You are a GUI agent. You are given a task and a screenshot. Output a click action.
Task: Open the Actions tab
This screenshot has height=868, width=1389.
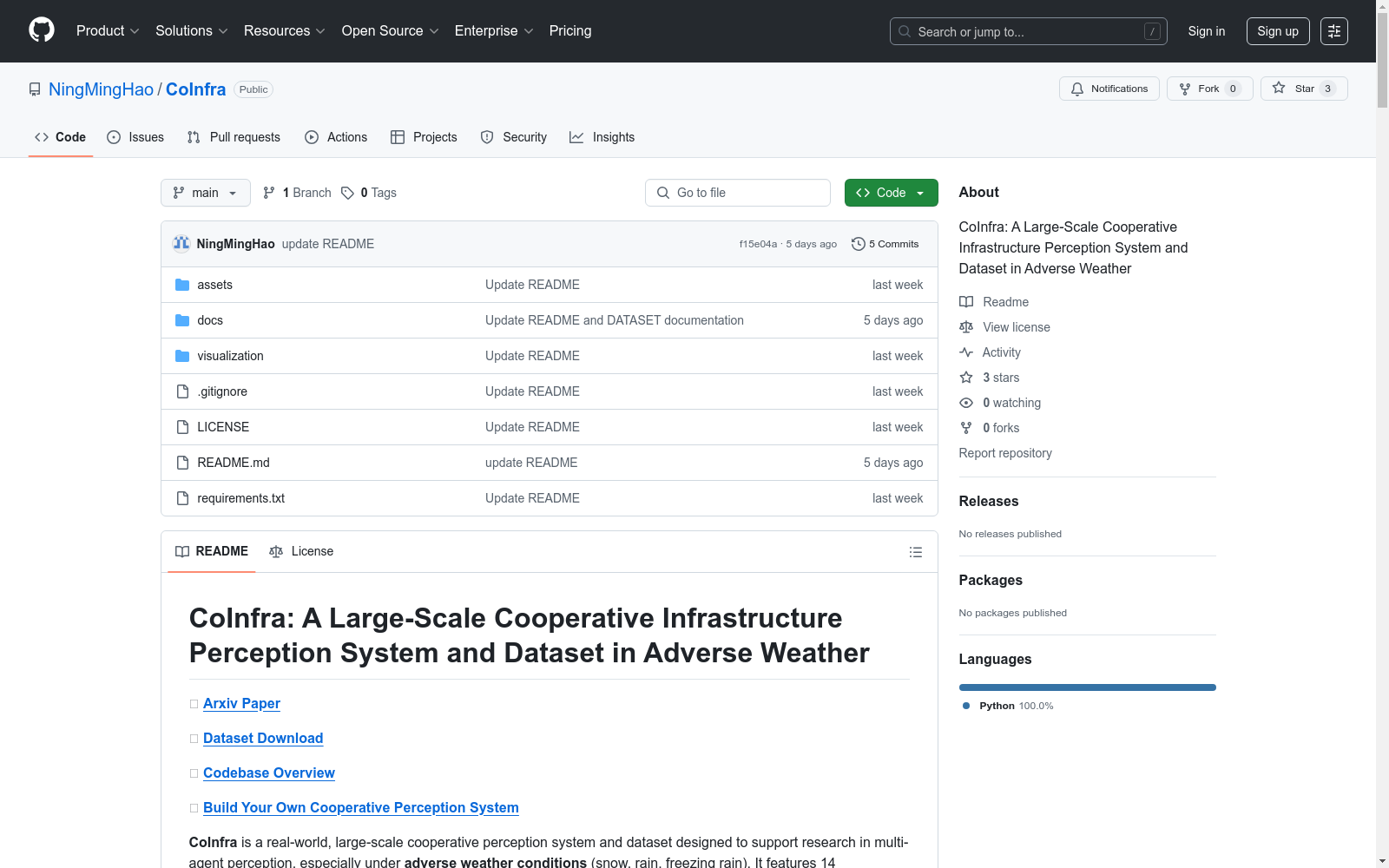336,137
